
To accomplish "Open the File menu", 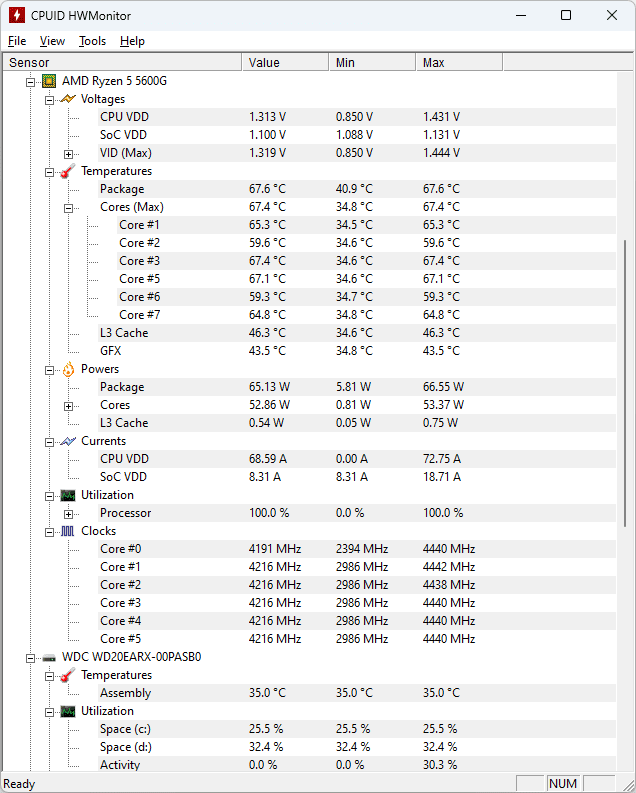I will tap(17, 41).
